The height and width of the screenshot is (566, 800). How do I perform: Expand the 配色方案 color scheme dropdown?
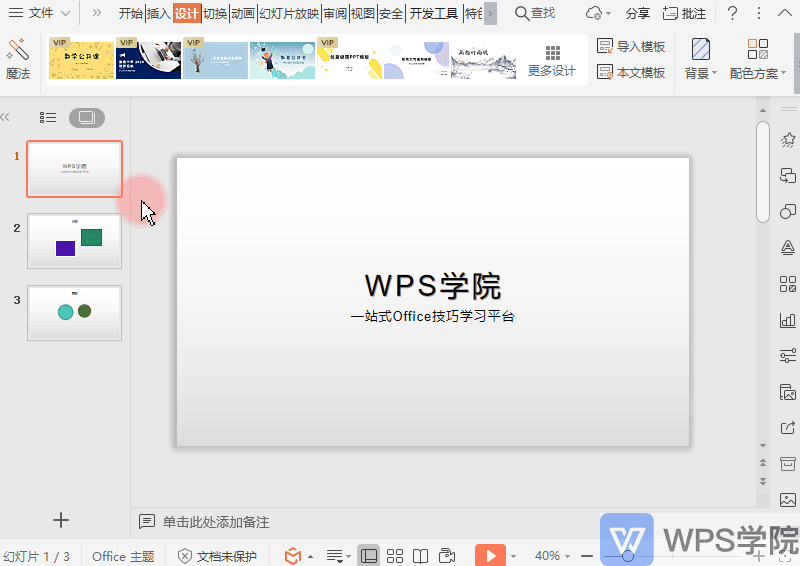[x=758, y=59]
